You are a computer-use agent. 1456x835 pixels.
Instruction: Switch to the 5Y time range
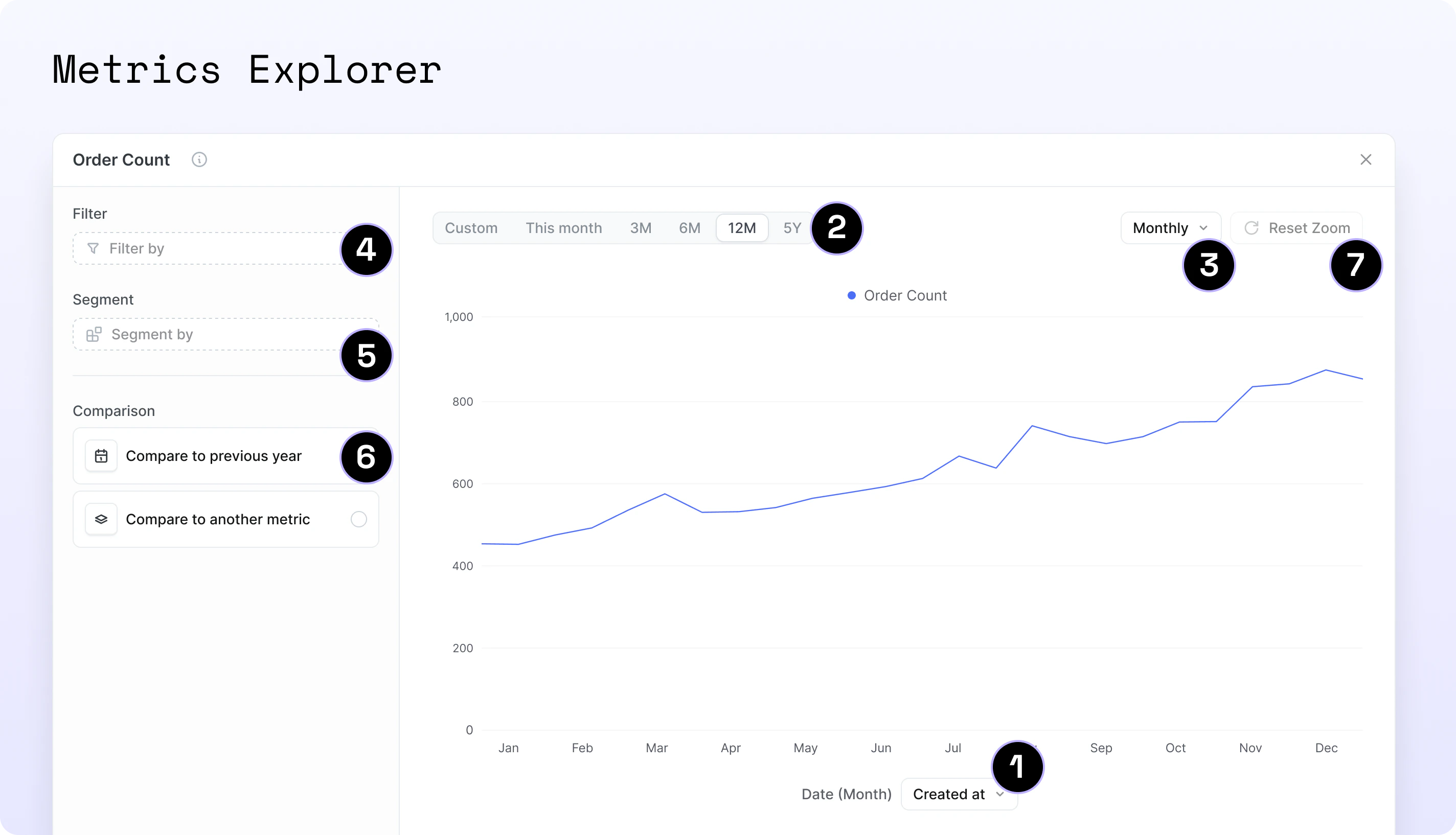[x=792, y=228]
